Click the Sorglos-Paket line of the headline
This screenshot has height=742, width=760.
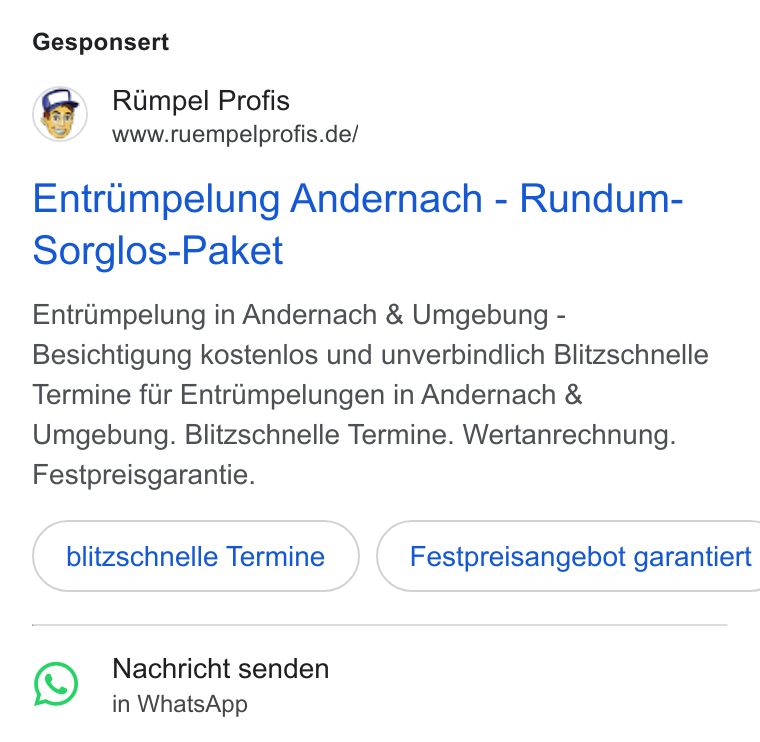pyautogui.click(x=158, y=251)
